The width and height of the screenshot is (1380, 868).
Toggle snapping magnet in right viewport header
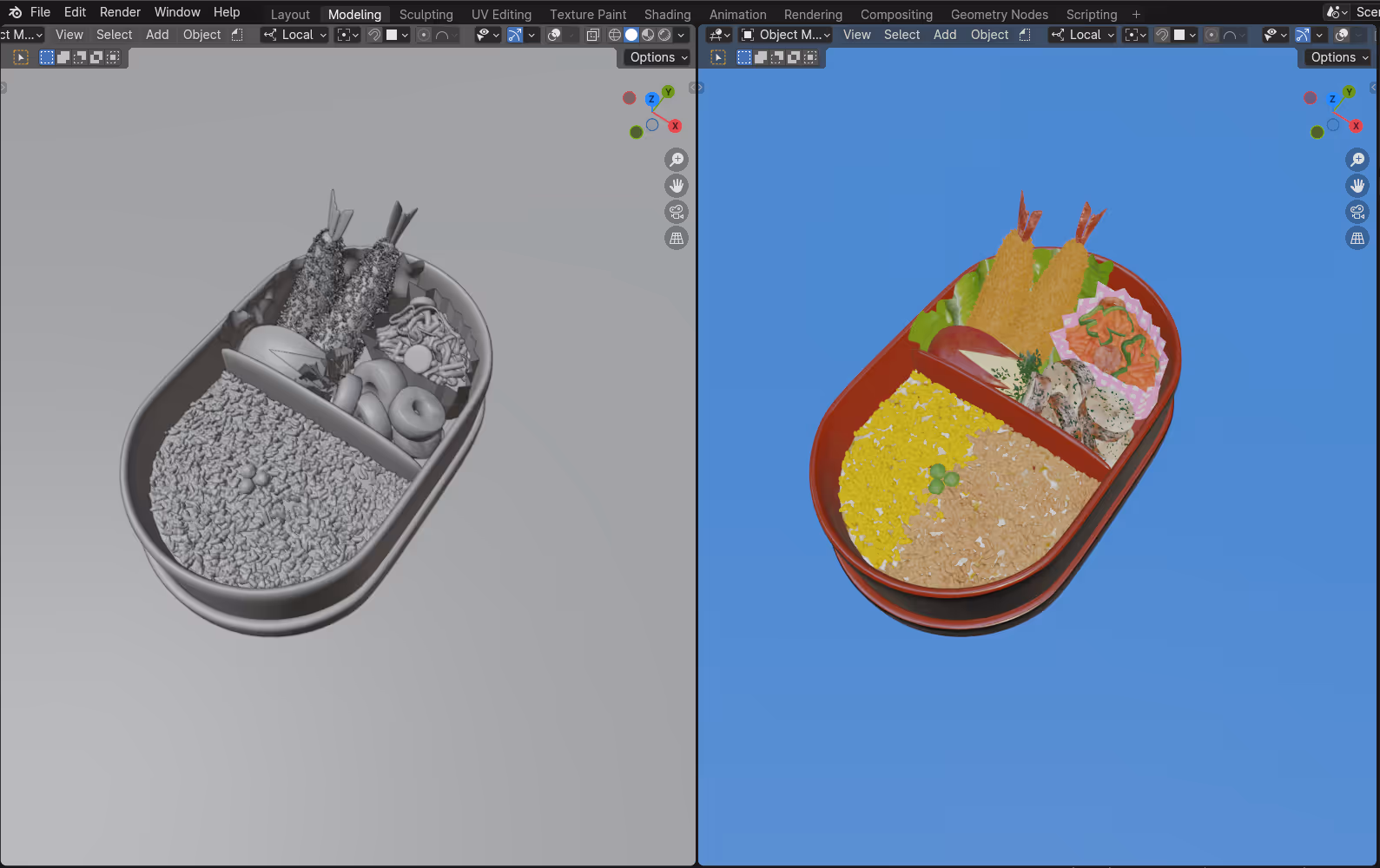[1161, 35]
